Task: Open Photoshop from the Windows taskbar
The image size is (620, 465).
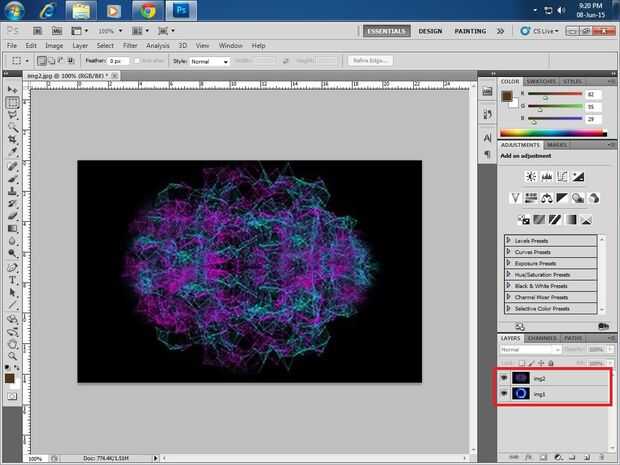Action: click(x=181, y=12)
